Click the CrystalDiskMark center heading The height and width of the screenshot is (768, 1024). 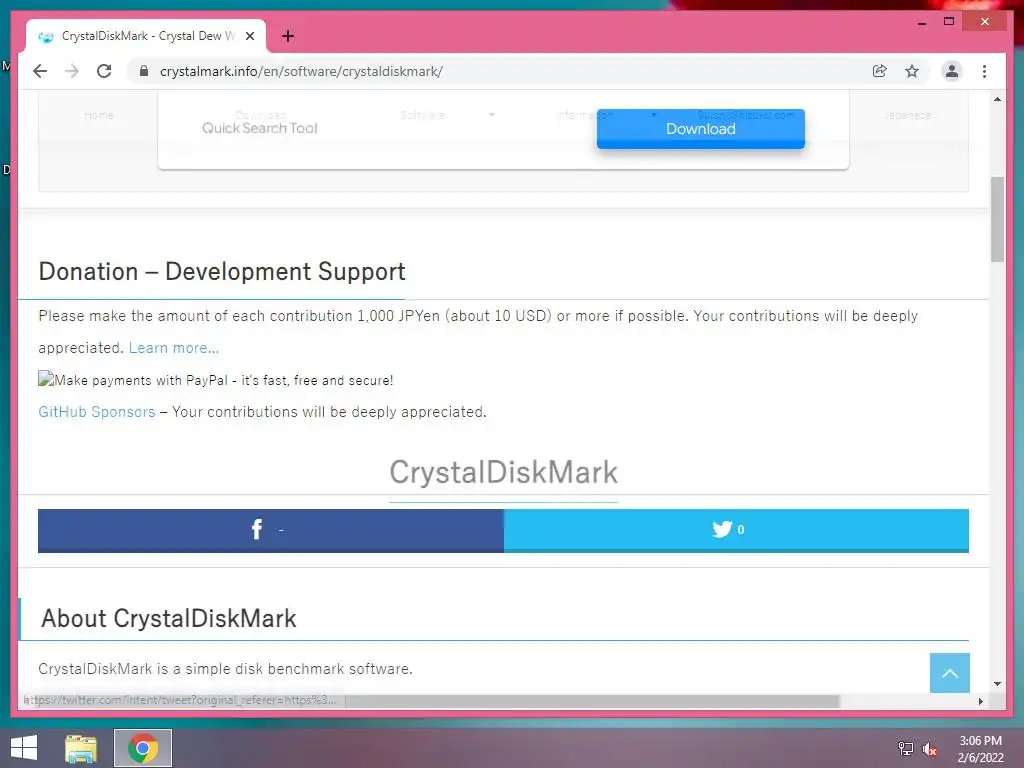point(504,472)
